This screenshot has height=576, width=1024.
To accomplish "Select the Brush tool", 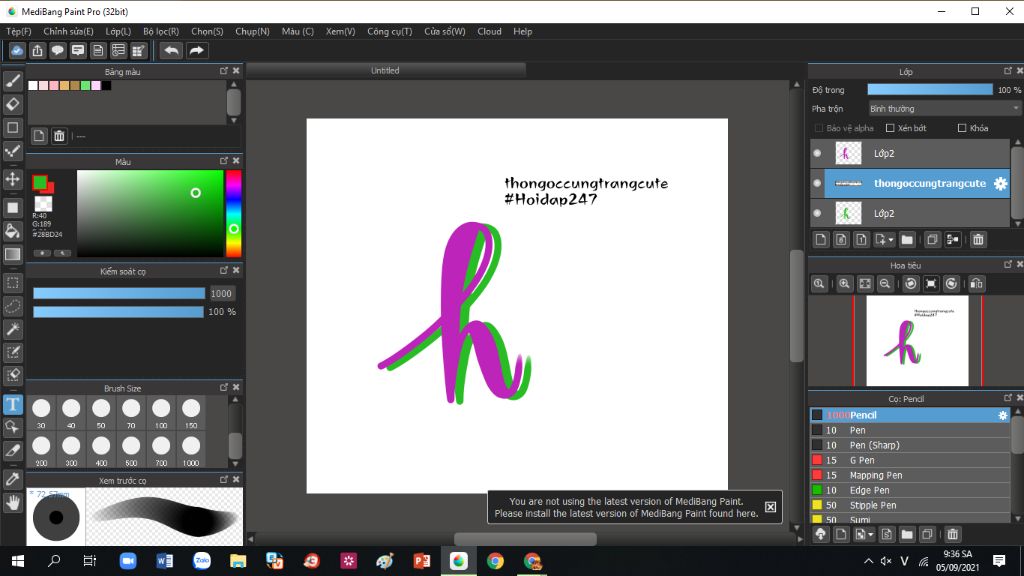I will [12, 81].
